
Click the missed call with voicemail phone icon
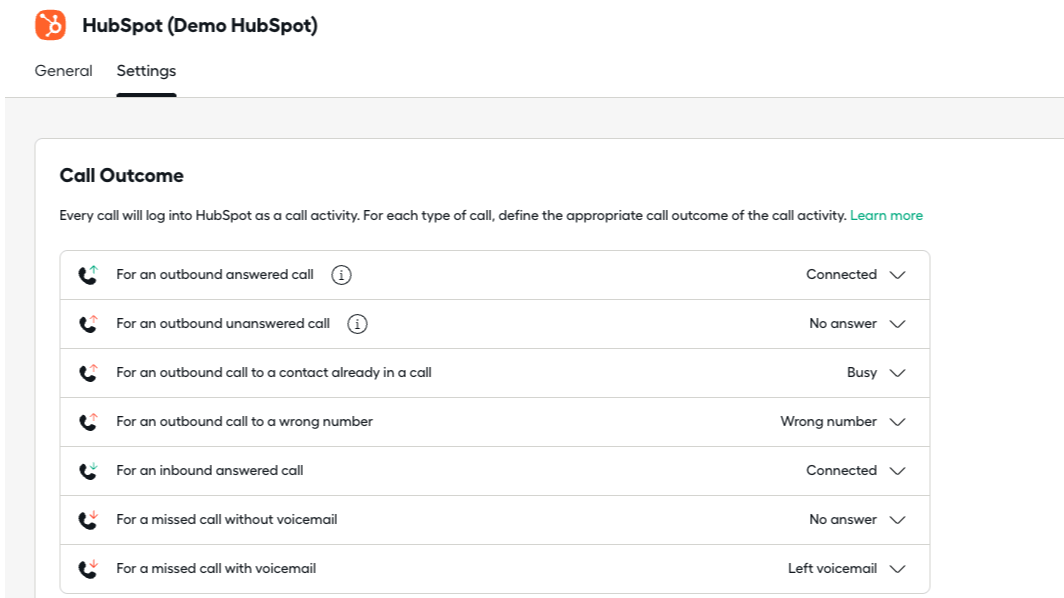tap(88, 568)
